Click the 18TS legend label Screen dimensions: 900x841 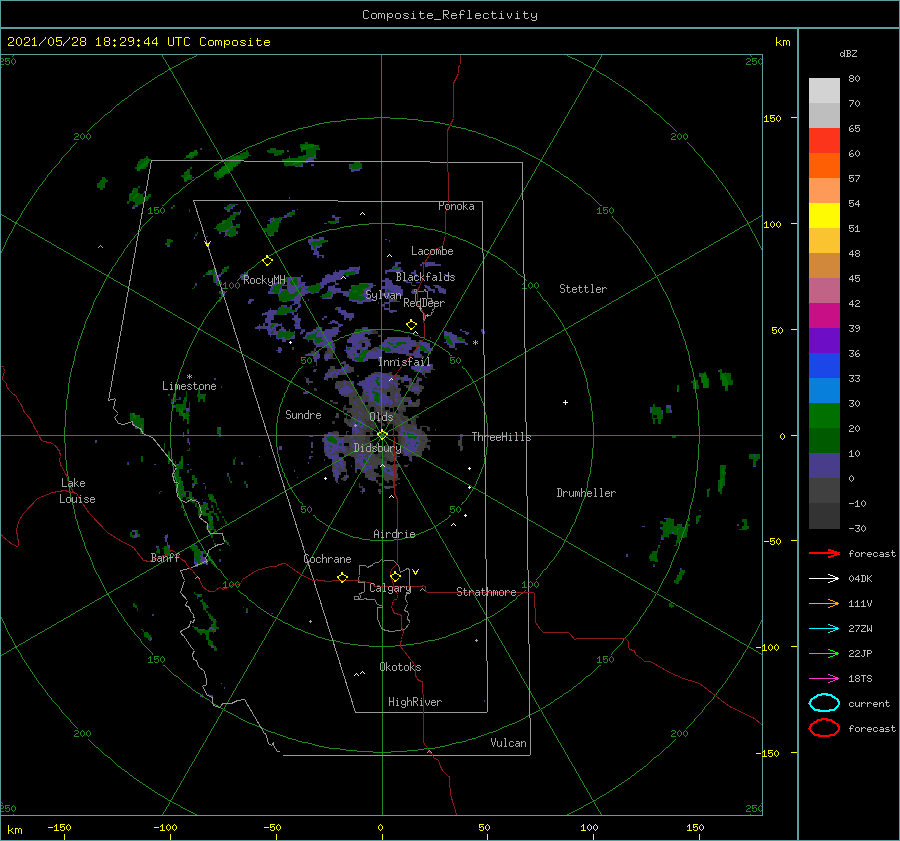pyautogui.click(x=860, y=679)
